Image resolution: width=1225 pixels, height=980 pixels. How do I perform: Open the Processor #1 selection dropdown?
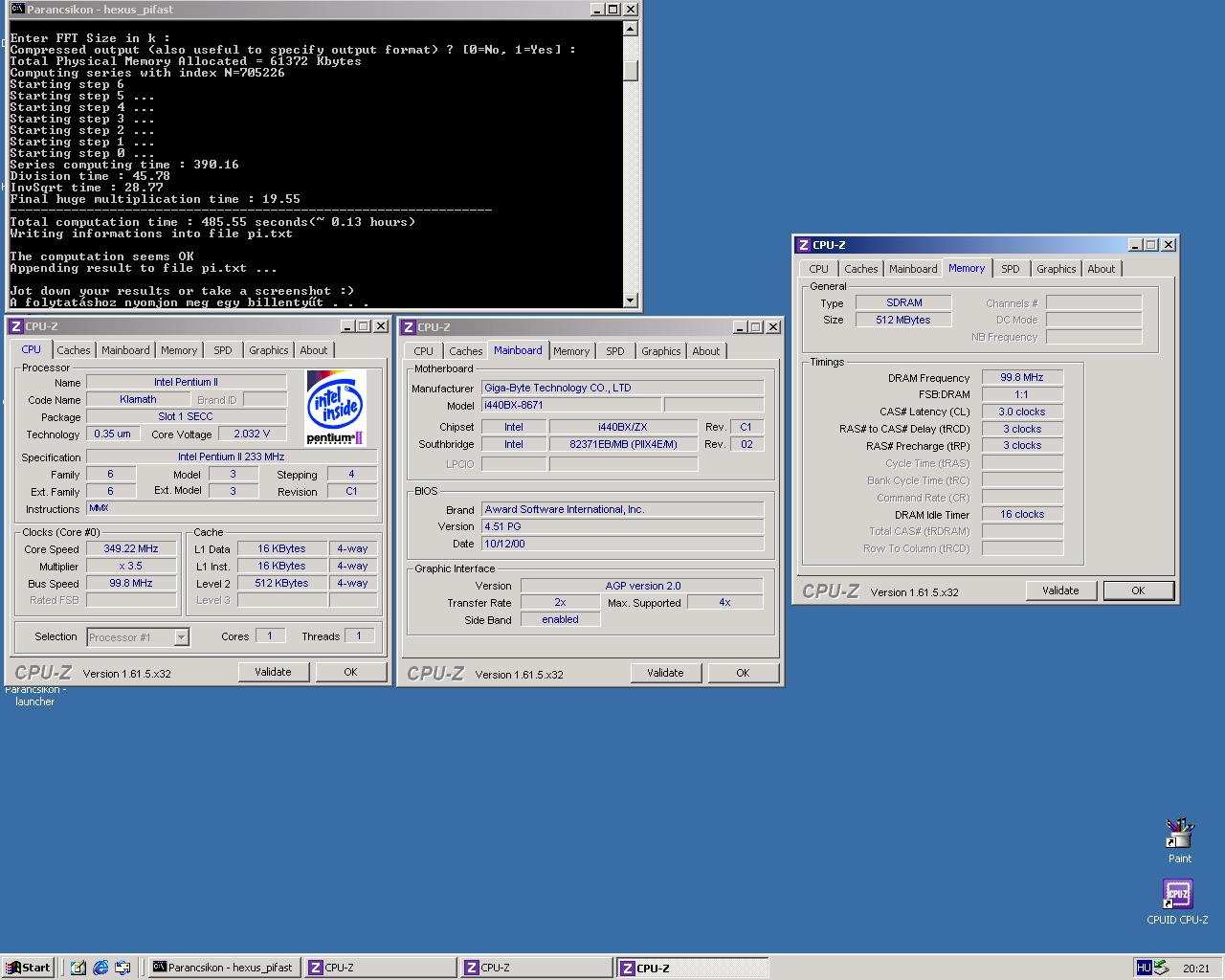(x=181, y=636)
